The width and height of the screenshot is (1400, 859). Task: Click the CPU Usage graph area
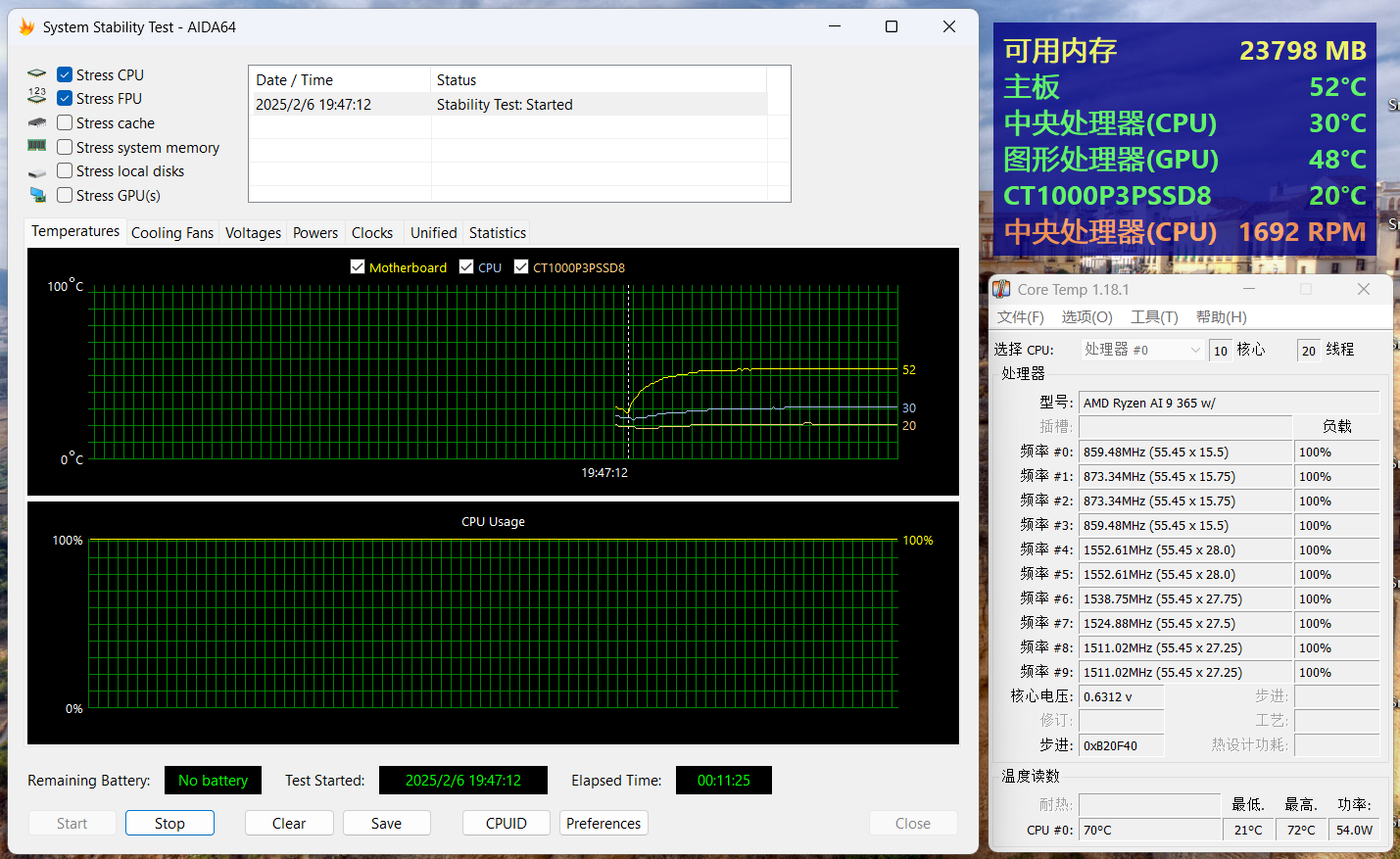pos(493,623)
